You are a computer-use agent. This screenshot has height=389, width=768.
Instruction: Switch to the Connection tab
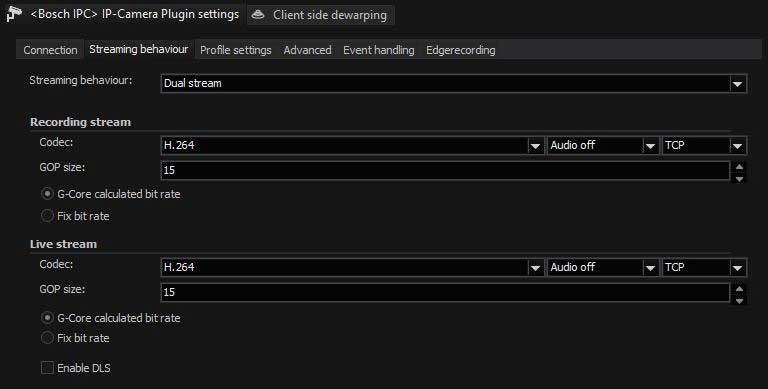coord(50,50)
